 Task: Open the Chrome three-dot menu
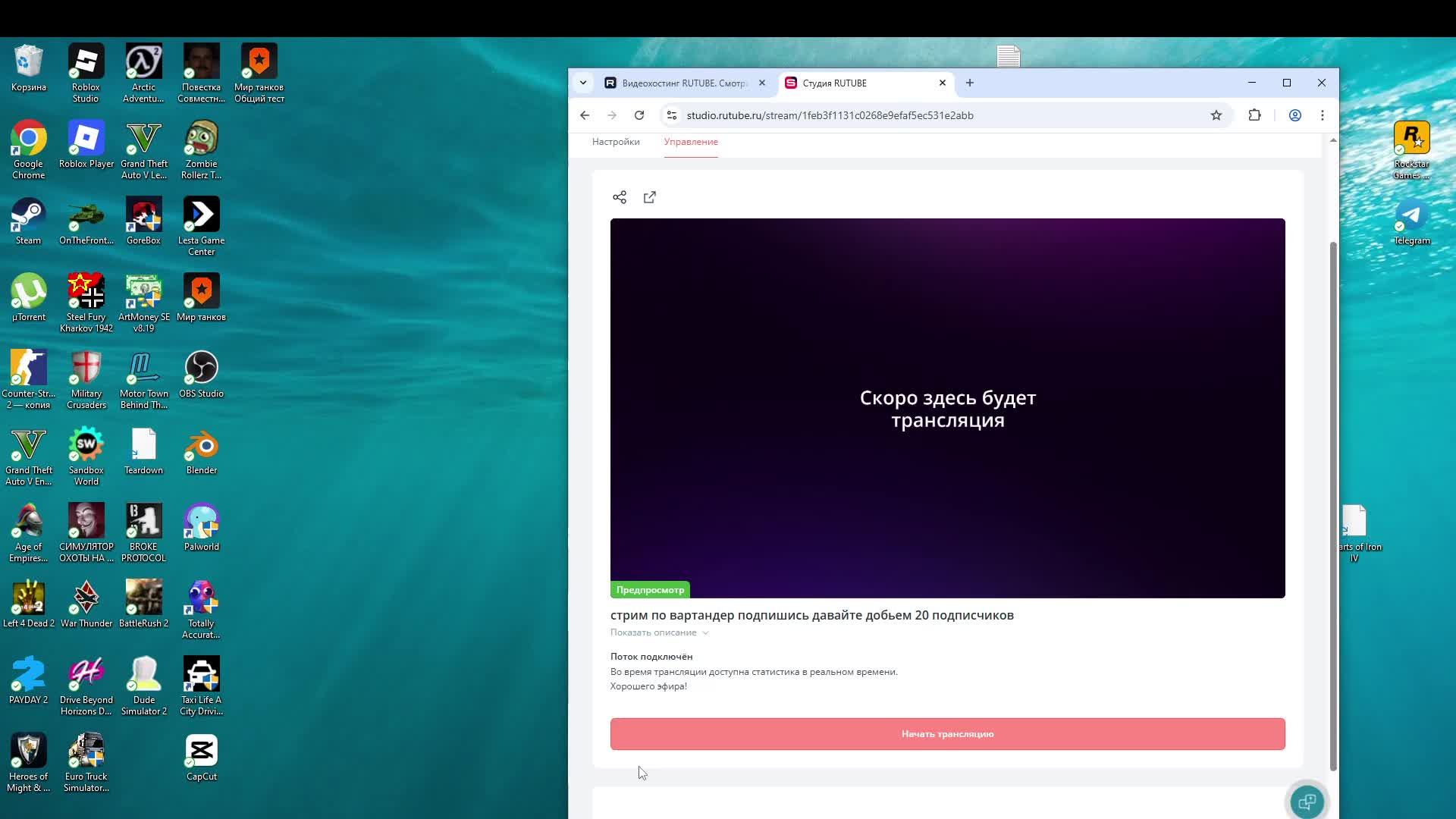click(x=1323, y=115)
